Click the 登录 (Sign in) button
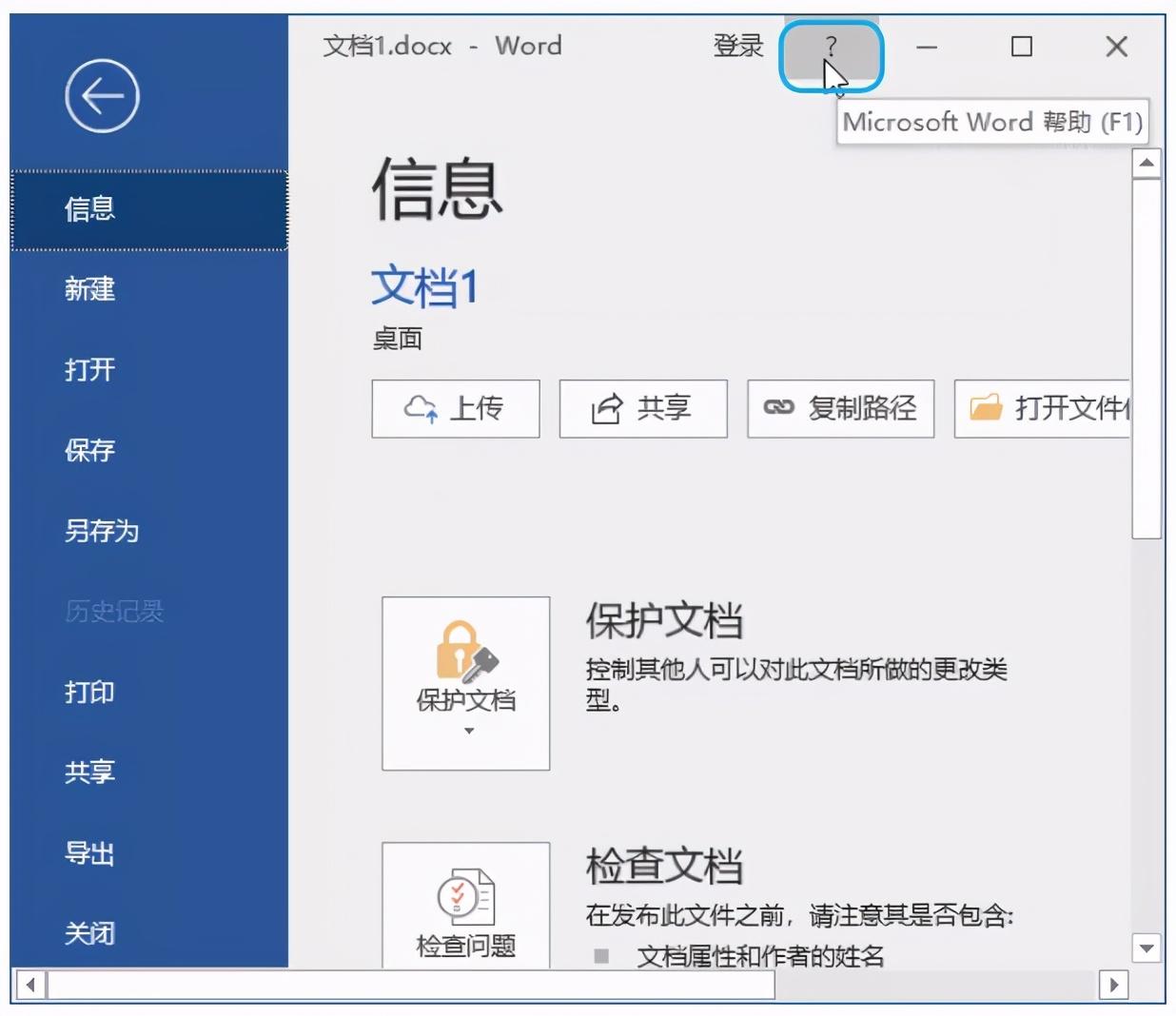1176x1016 pixels. point(737,46)
